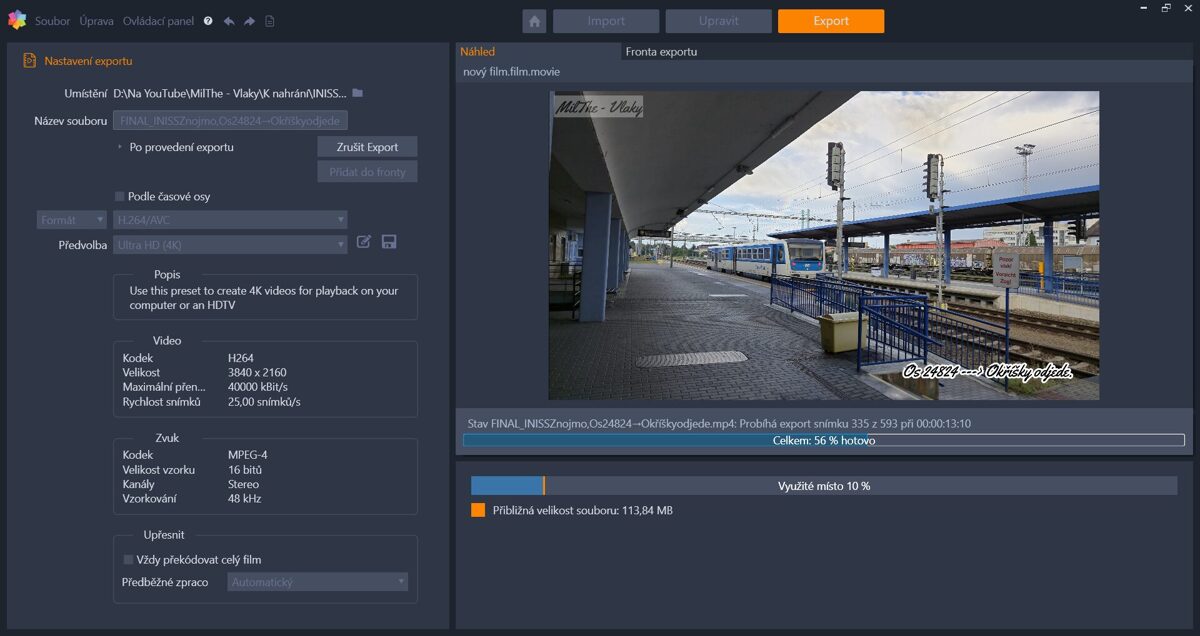
Task: Open the H.264/AVC format dropdown
Action: 230,219
